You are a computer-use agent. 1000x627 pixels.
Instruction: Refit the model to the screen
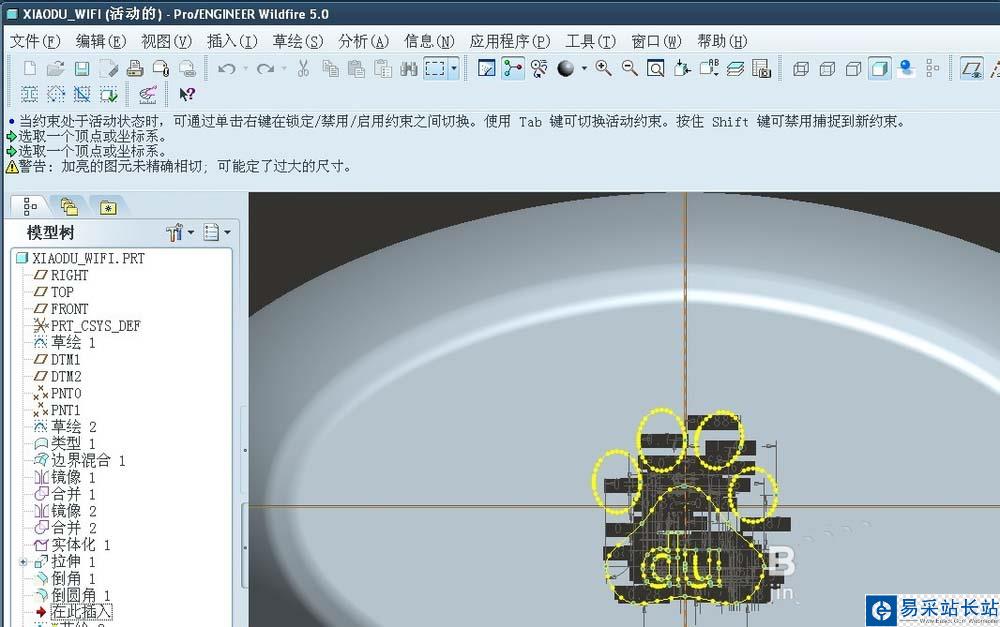(656, 68)
